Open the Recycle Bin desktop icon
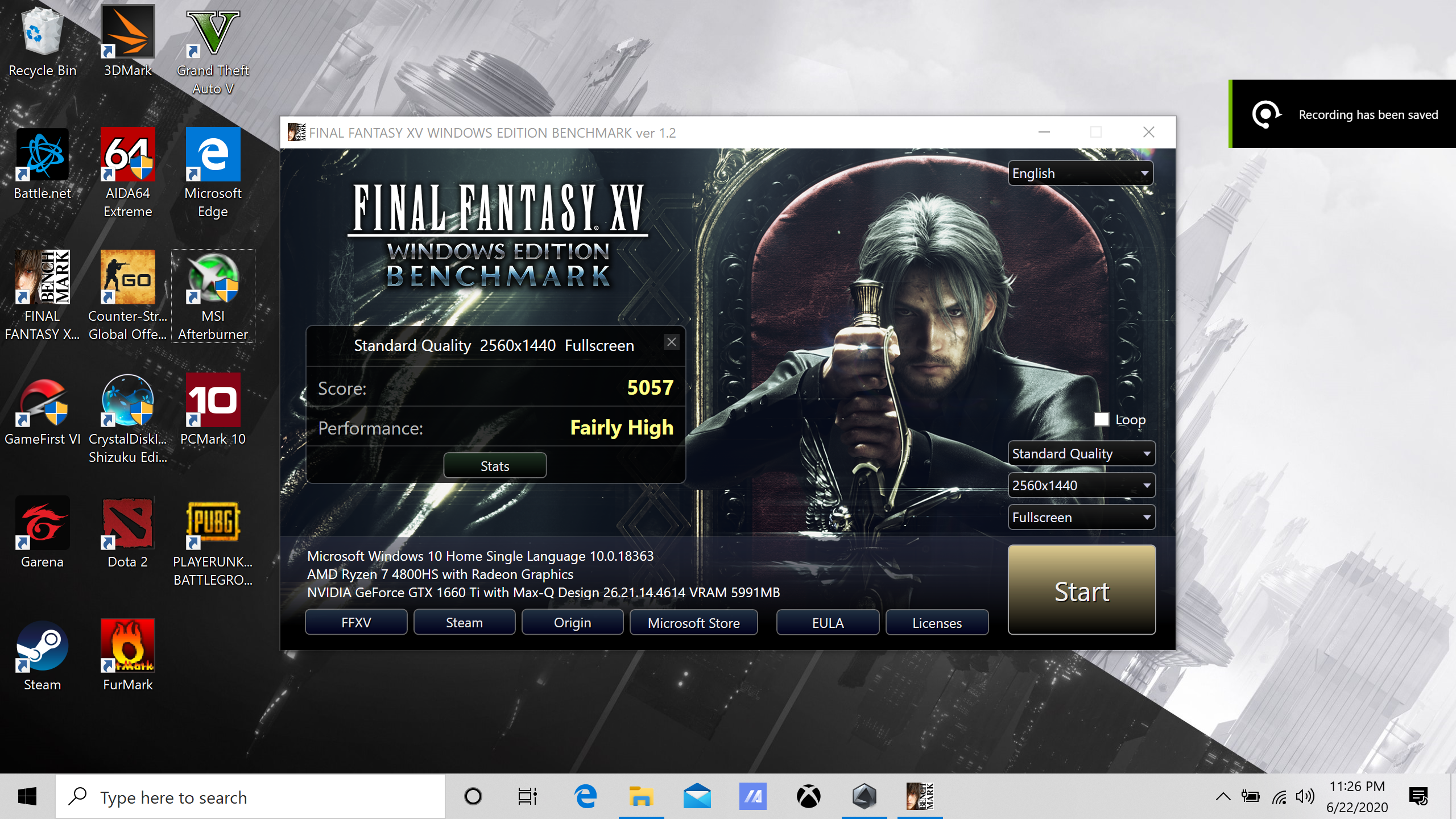Image resolution: width=1456 pixels, height=819 pixels. click(x=42, y=43)
